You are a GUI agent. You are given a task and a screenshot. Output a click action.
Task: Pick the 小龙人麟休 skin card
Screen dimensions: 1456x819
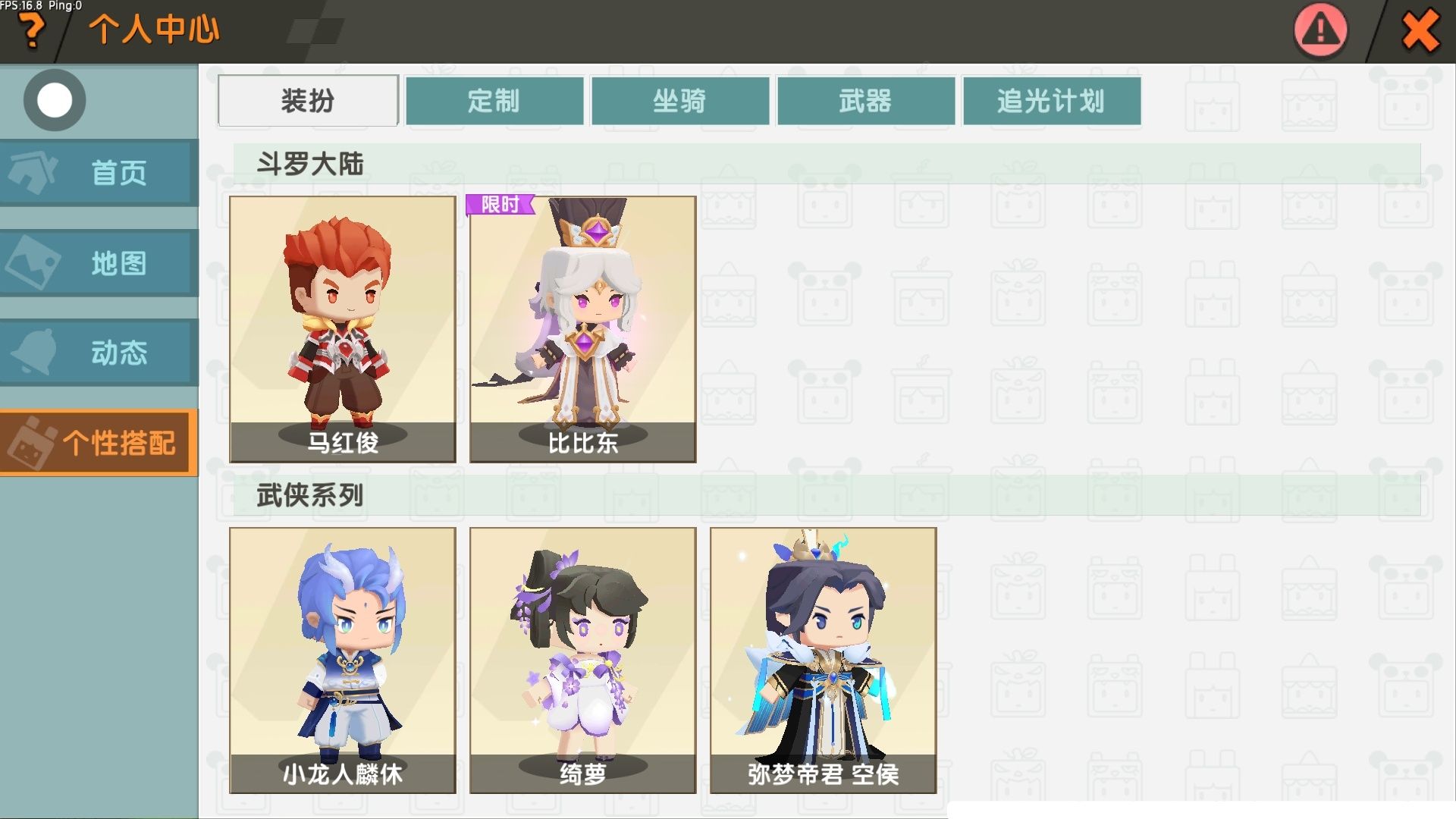tap(343, 661)
